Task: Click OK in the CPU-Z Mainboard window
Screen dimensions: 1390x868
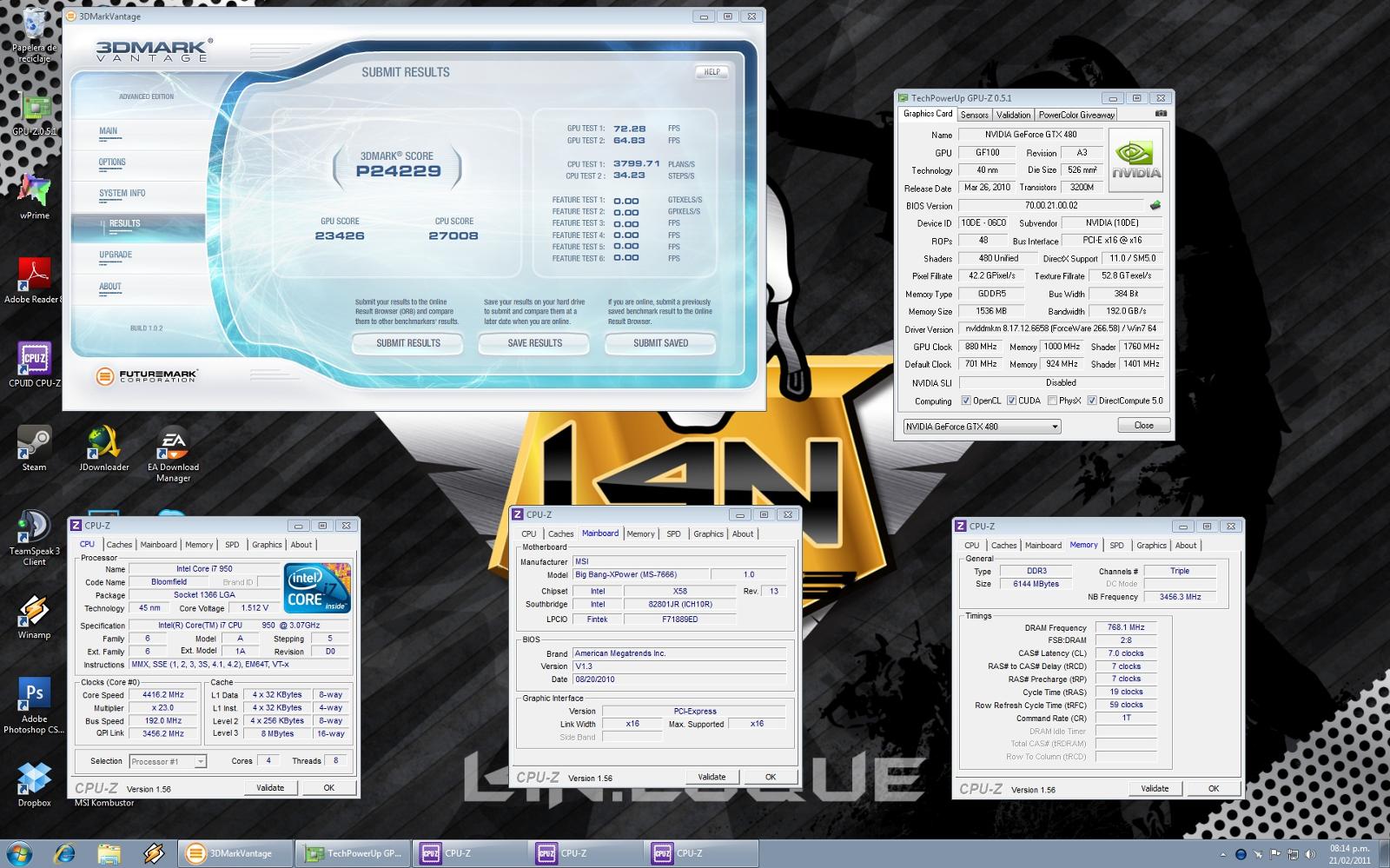Action: [770, 777]
